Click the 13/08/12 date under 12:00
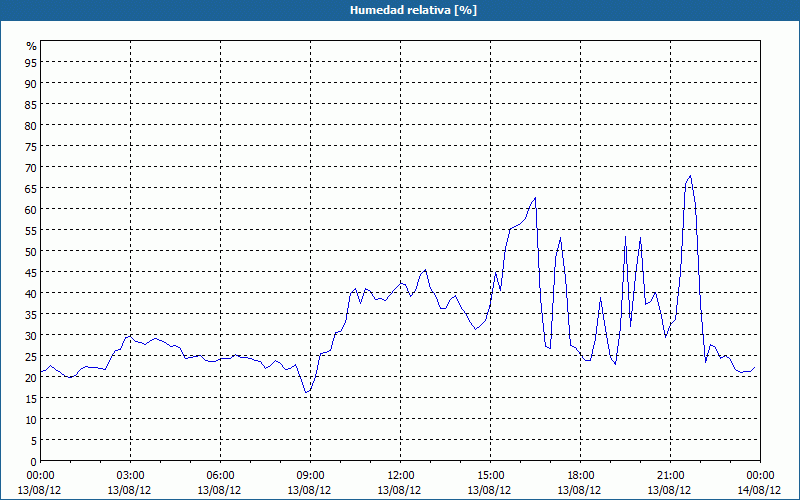 tap(399, 490)
